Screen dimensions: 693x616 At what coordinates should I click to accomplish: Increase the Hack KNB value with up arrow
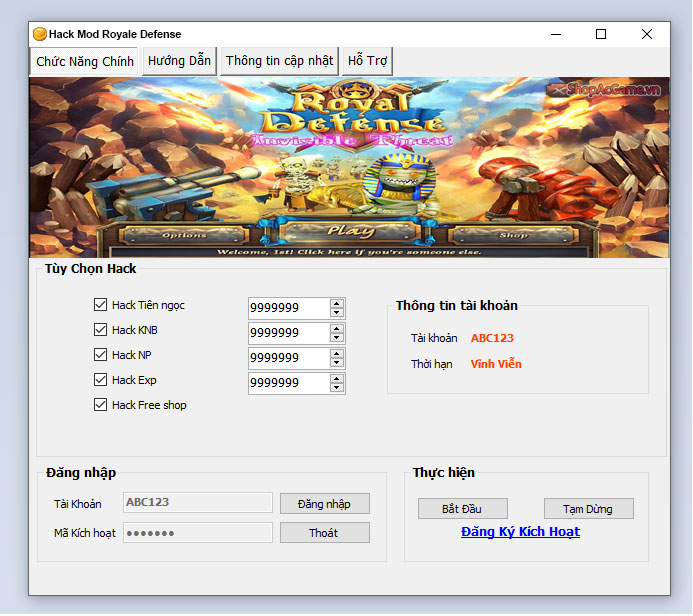(x=337, y=329)
